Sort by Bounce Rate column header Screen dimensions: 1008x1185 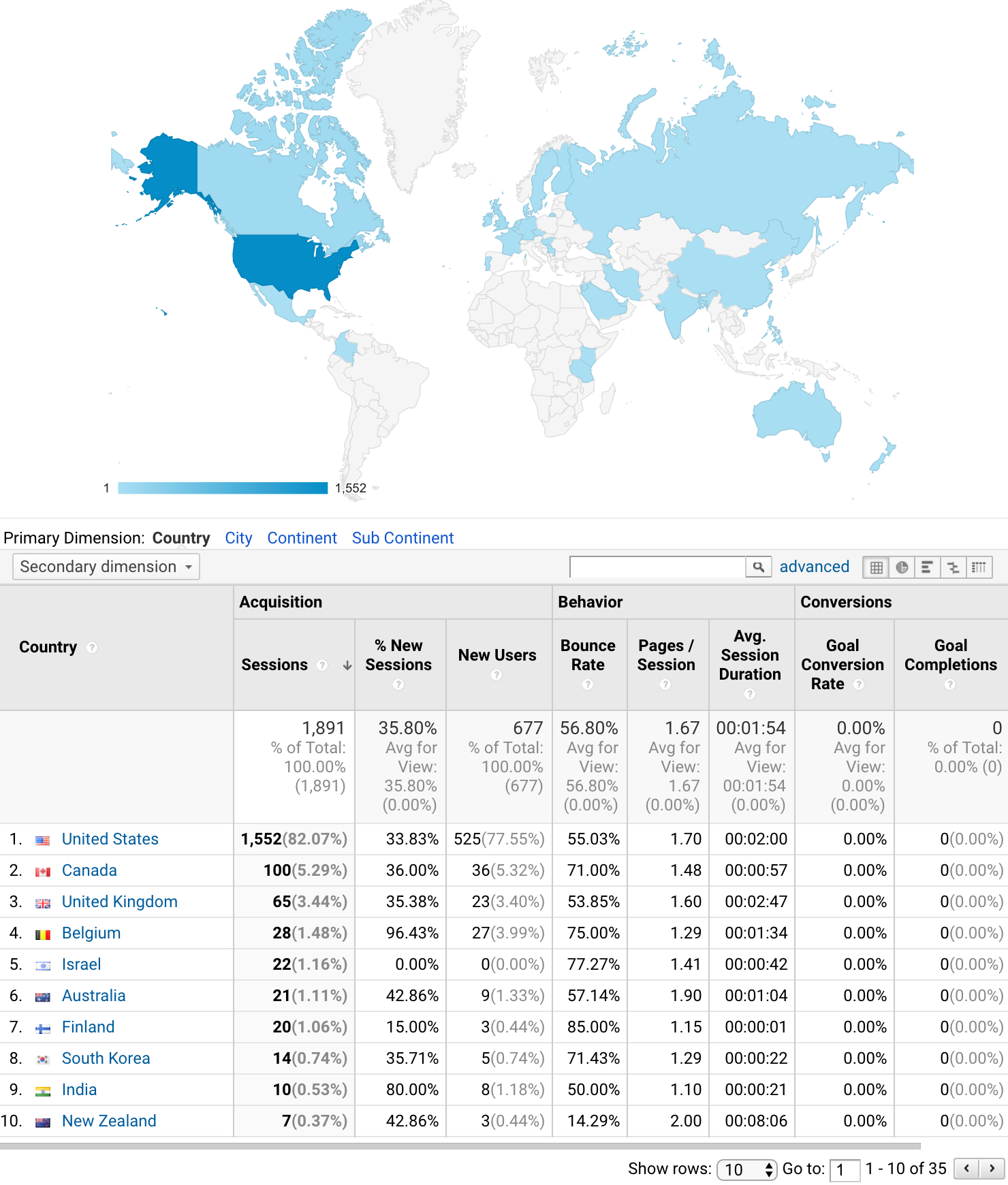tap(588, 655)
